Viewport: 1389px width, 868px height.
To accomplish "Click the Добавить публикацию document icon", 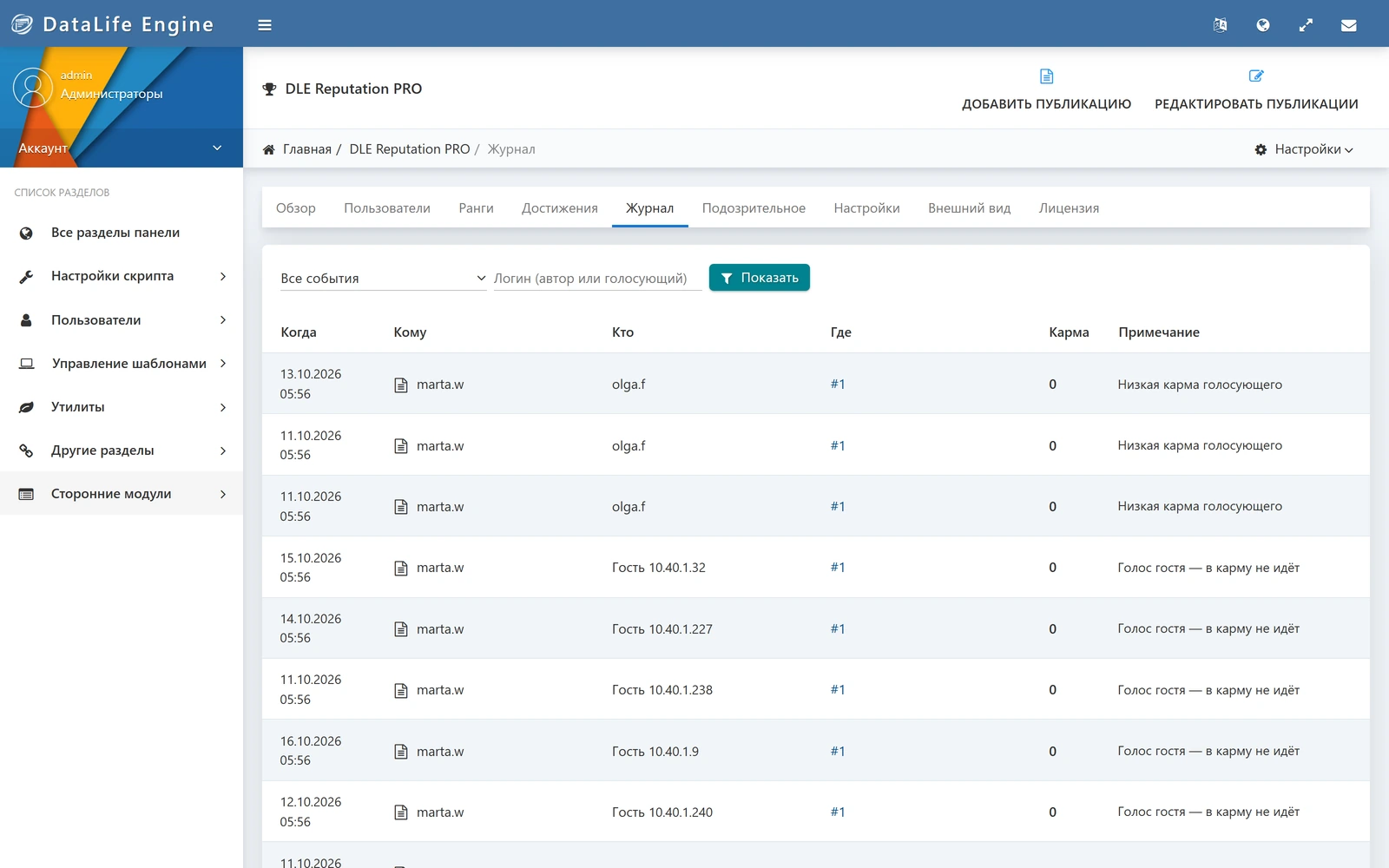I will (1046, 76).
